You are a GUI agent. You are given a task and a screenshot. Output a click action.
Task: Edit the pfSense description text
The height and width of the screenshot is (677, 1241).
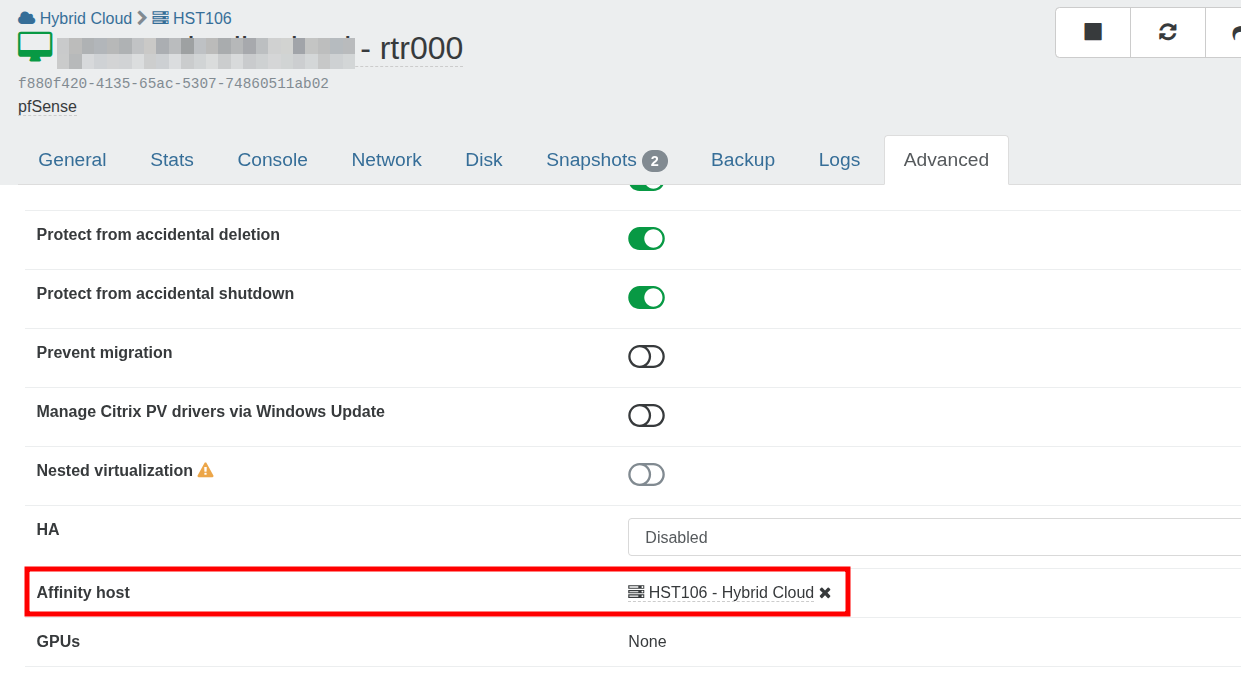tap(47, 106)
